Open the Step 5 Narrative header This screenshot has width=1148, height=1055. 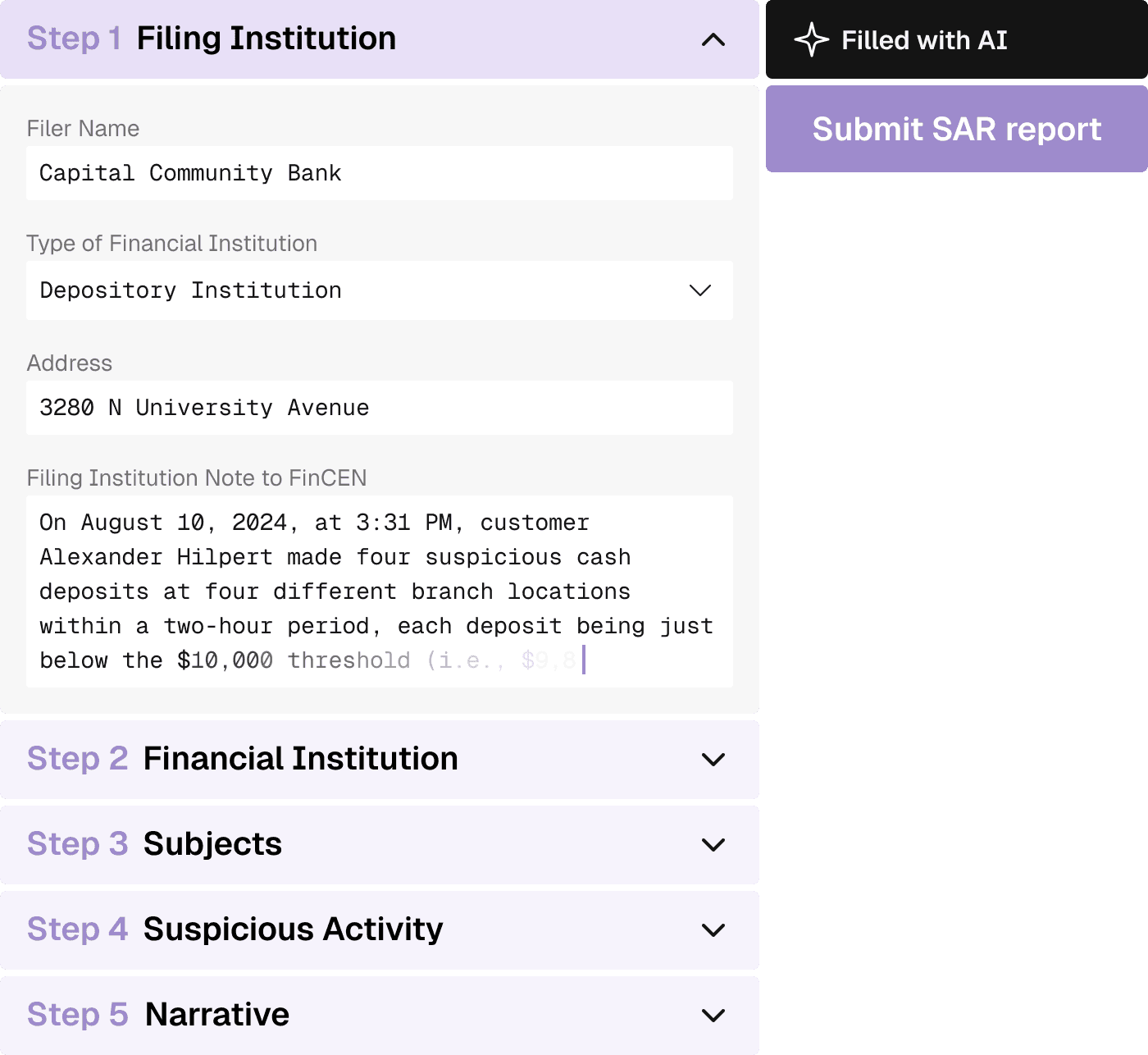pyautogui.click(x=380, y=1016)
